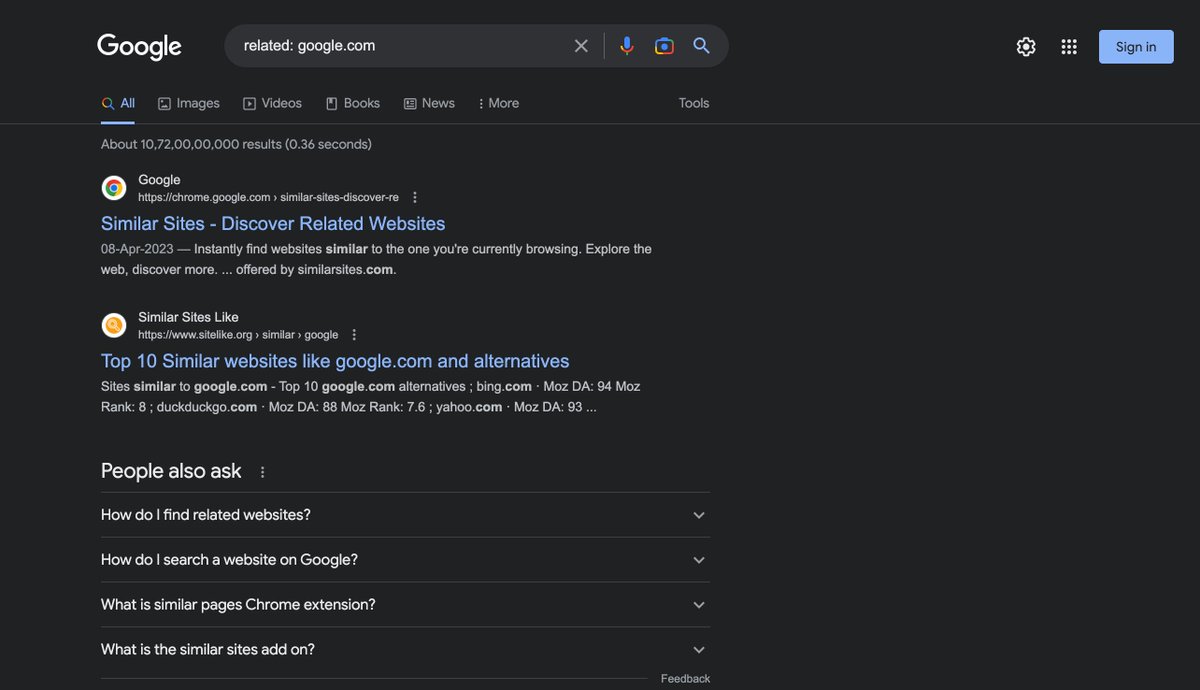Submit search with the magnifying glass icon
The image size is (1200, 690).
click(702, 46)
